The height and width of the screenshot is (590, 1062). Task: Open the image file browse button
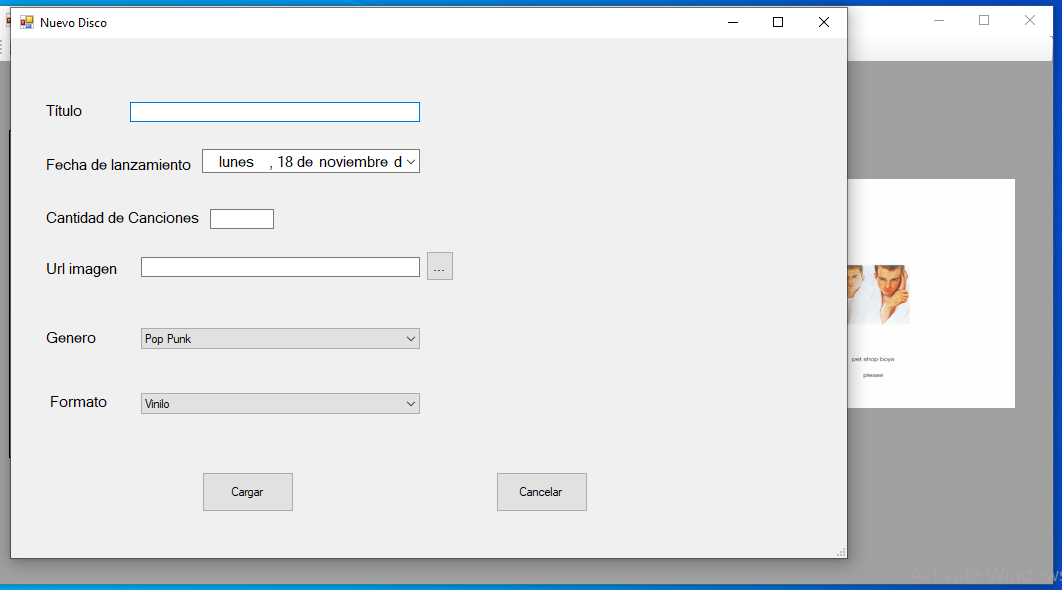[439, 266]
